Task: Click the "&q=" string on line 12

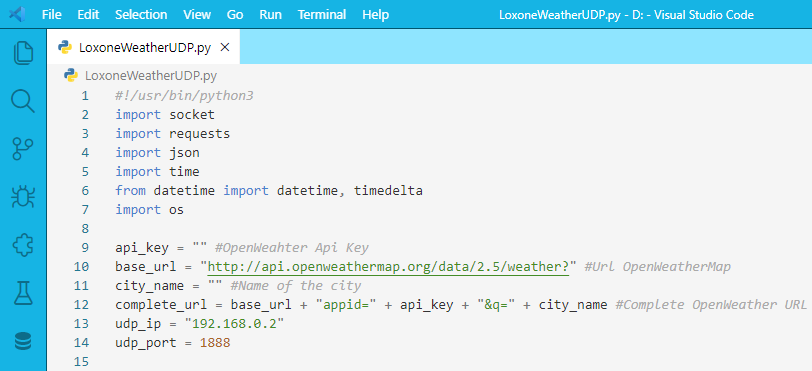Action: (496, 305)
